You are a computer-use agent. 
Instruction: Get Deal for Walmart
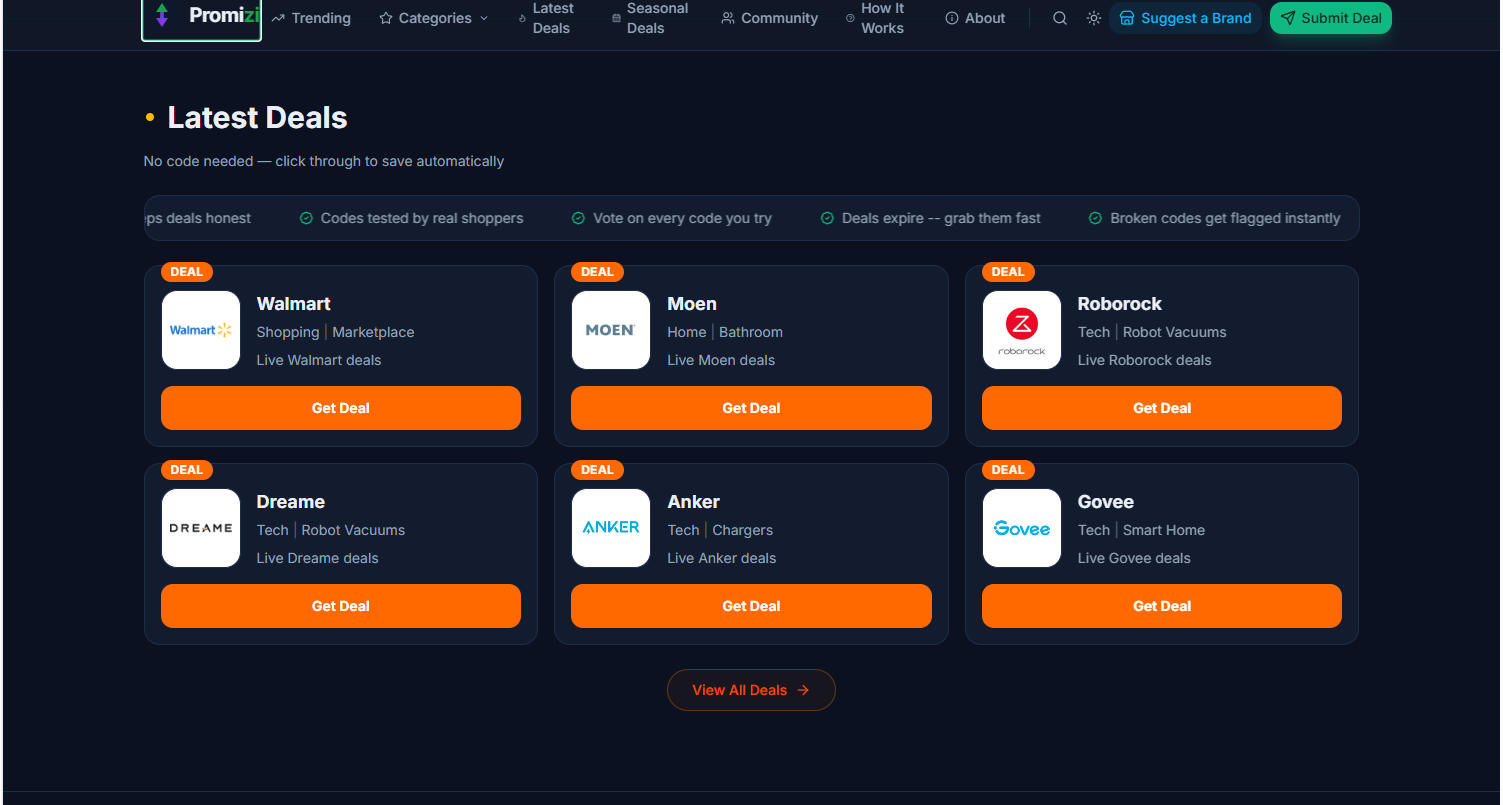click(x=341, y=408)
